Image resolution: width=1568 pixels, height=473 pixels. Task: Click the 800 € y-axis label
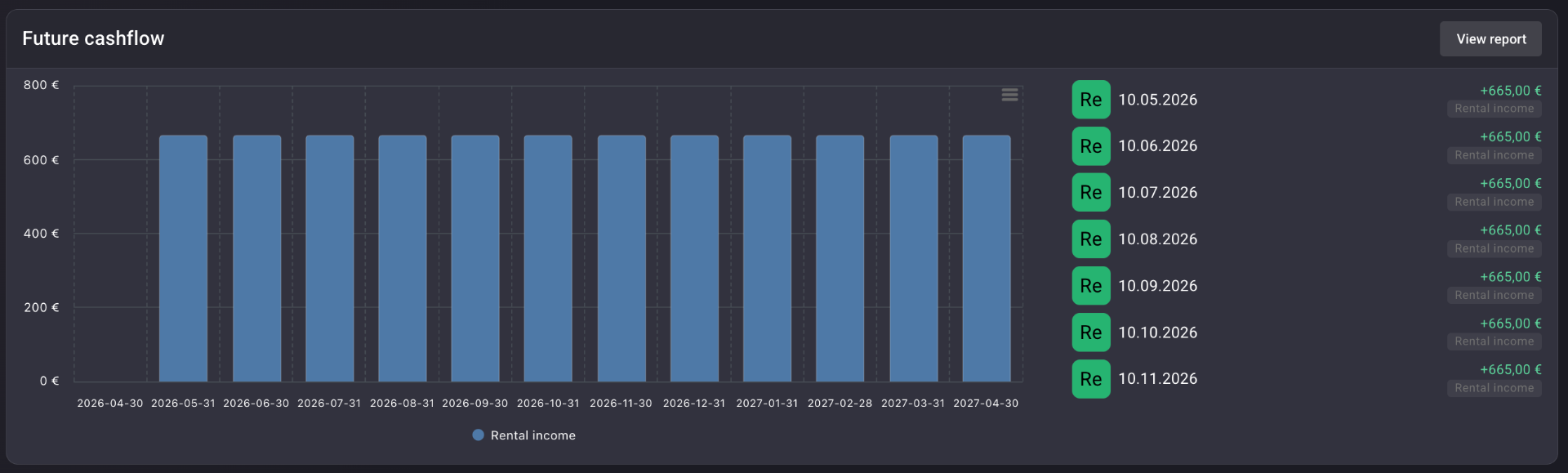pos(41,85)
